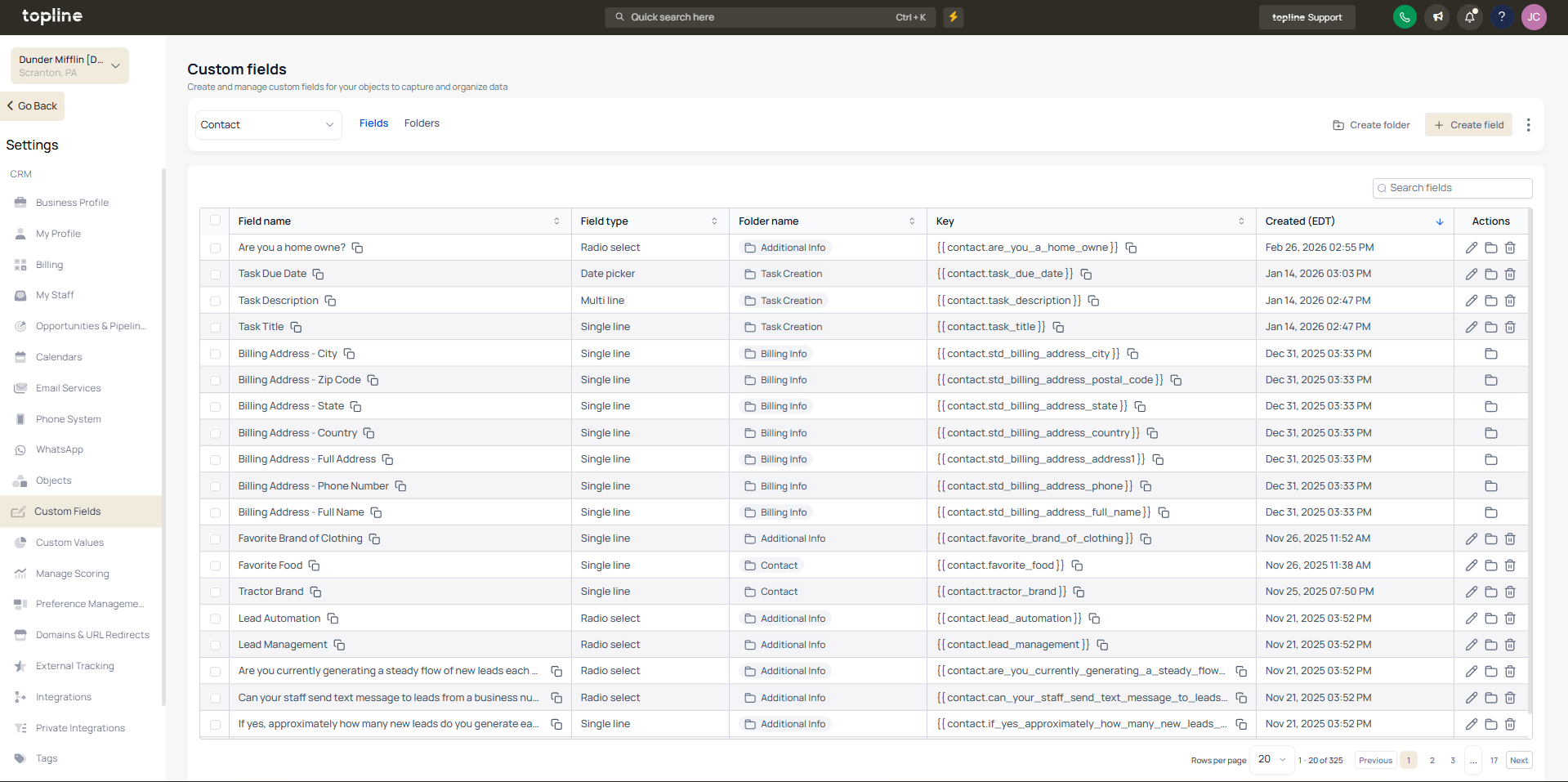Jump to page 17

tap(1494, 760)
